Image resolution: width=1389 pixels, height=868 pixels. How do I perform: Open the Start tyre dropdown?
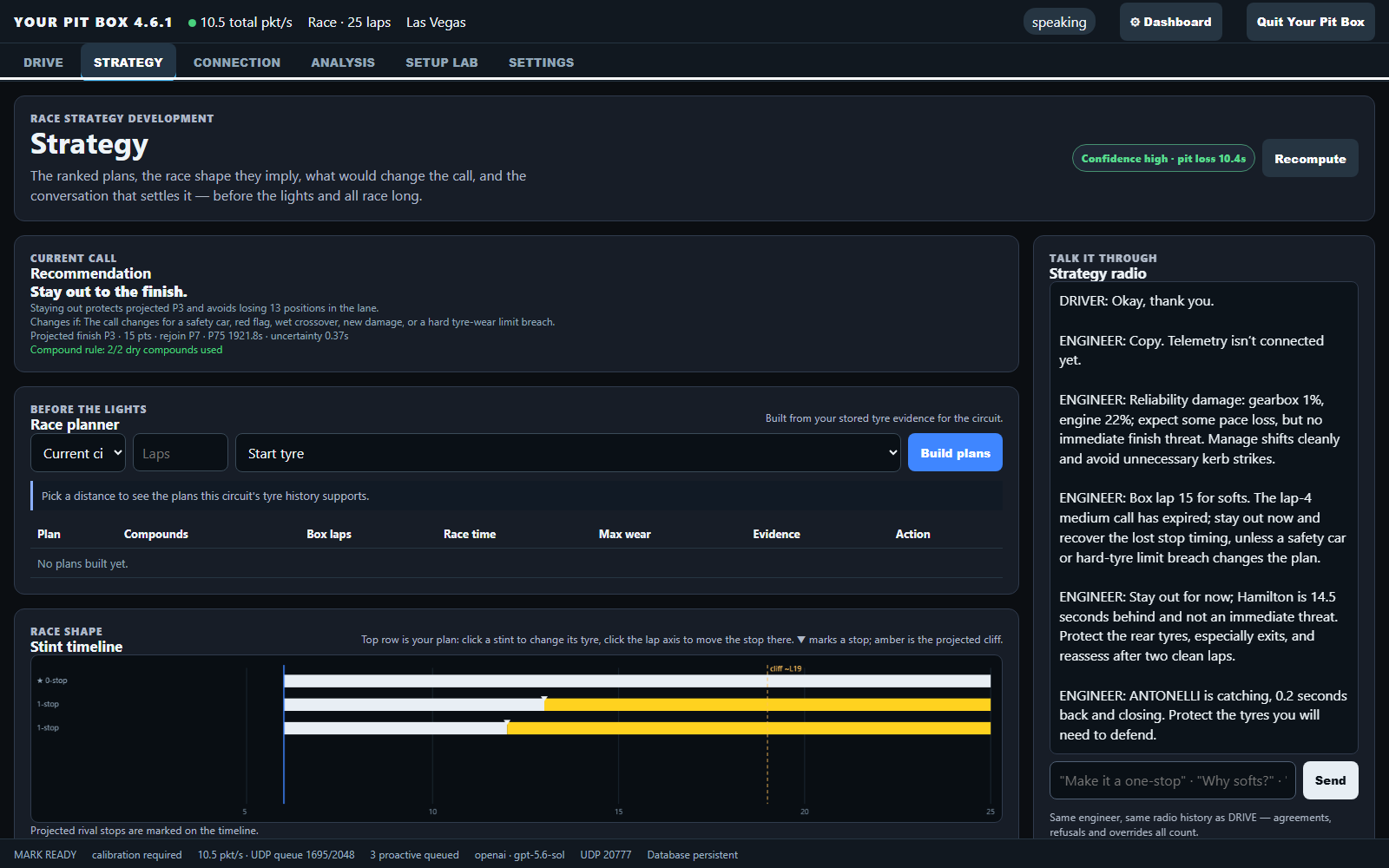click(568, 453)
